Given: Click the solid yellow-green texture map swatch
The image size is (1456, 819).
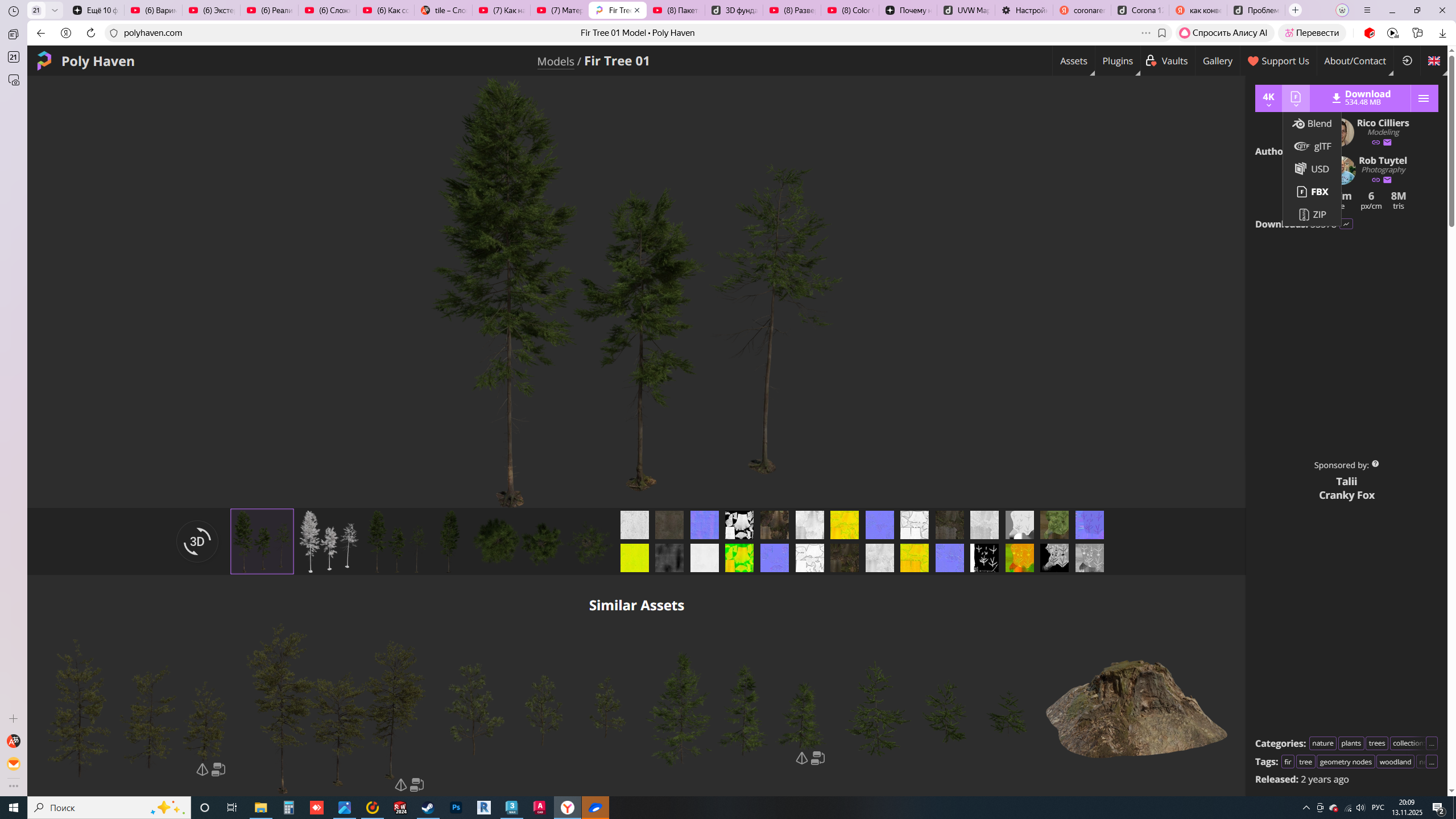Looking at the screenshot, I should click(x=634, y=558).
